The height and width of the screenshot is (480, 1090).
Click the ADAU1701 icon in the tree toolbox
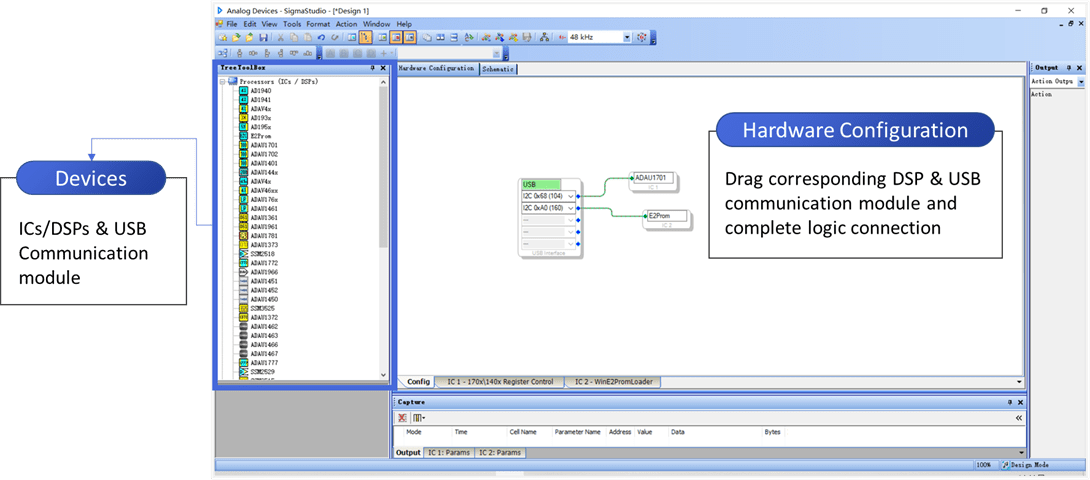(243, 145)
